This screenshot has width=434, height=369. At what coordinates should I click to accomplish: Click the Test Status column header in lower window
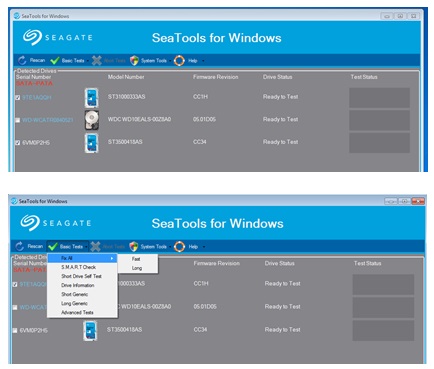[x=367, y=263]
